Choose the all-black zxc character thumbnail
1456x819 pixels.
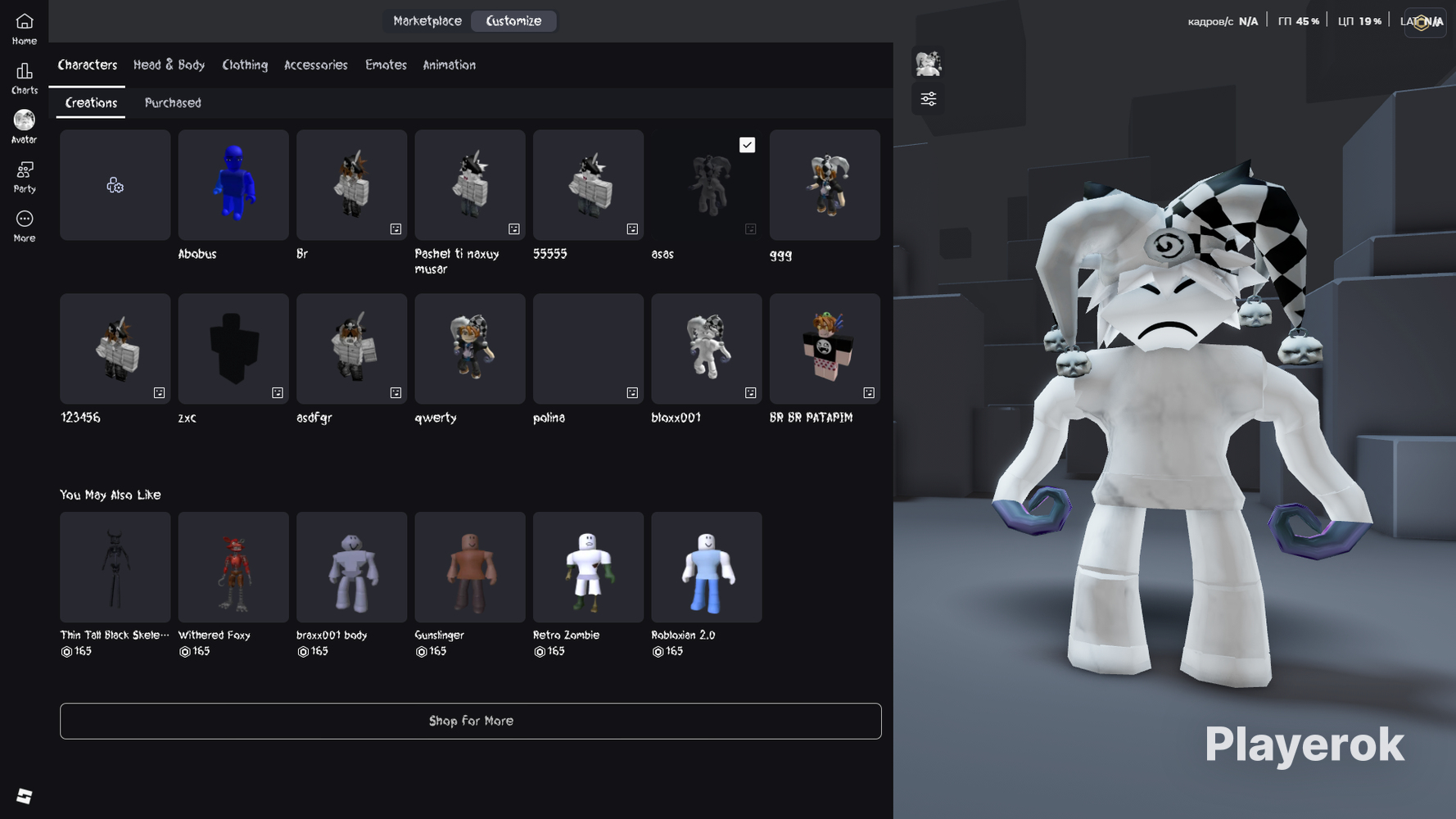pyautogui.click(x=233, y=349)
